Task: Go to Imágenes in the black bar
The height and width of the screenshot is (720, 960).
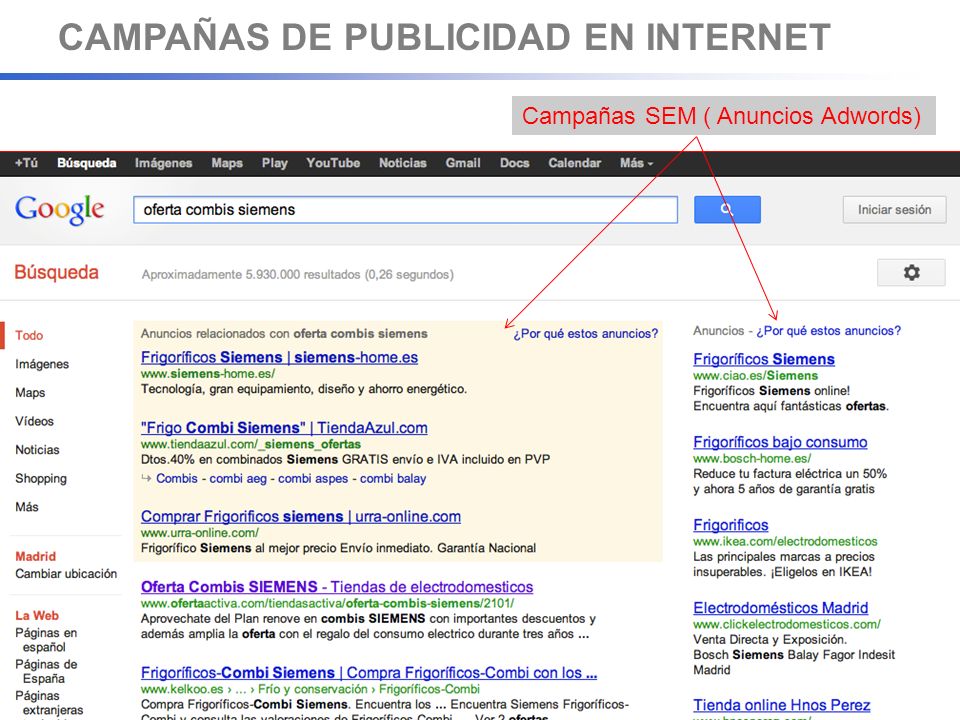Action: pos(163,163)
